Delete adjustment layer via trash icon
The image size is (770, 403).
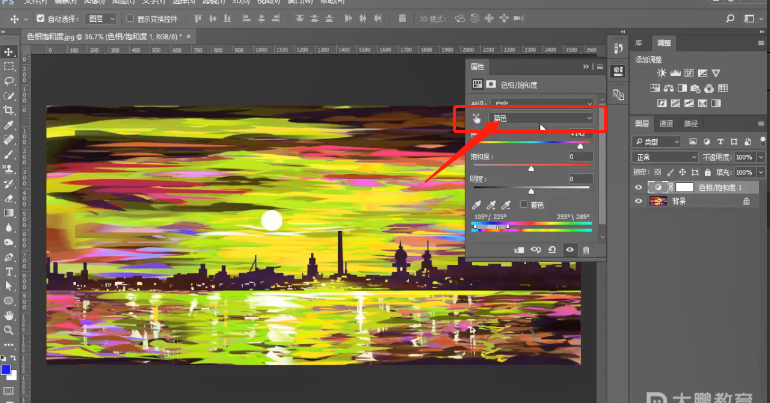tap(586, 249)
